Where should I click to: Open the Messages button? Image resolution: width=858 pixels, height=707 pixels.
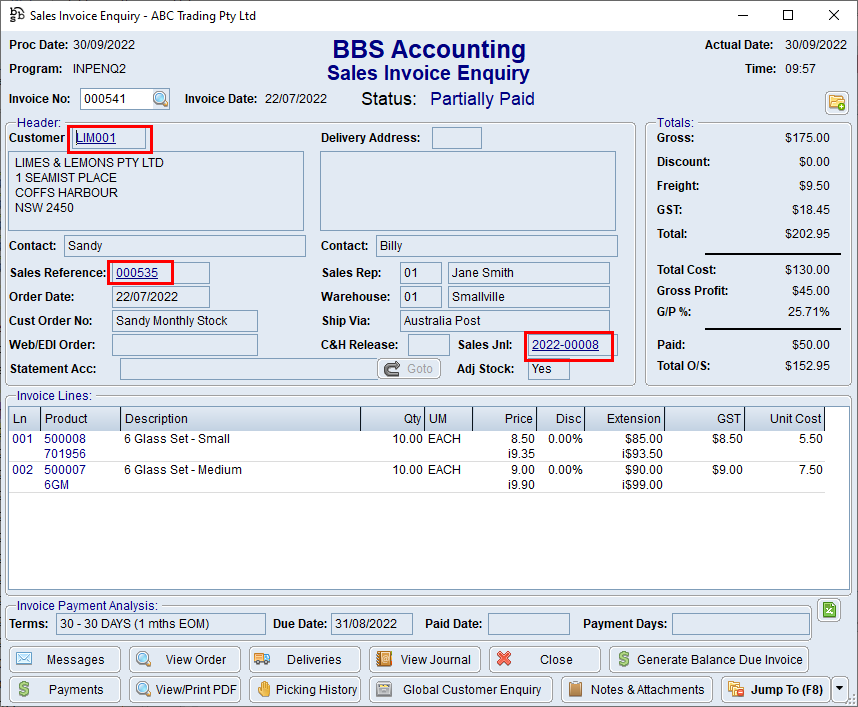pyautogui.click(x=65, y=660)
